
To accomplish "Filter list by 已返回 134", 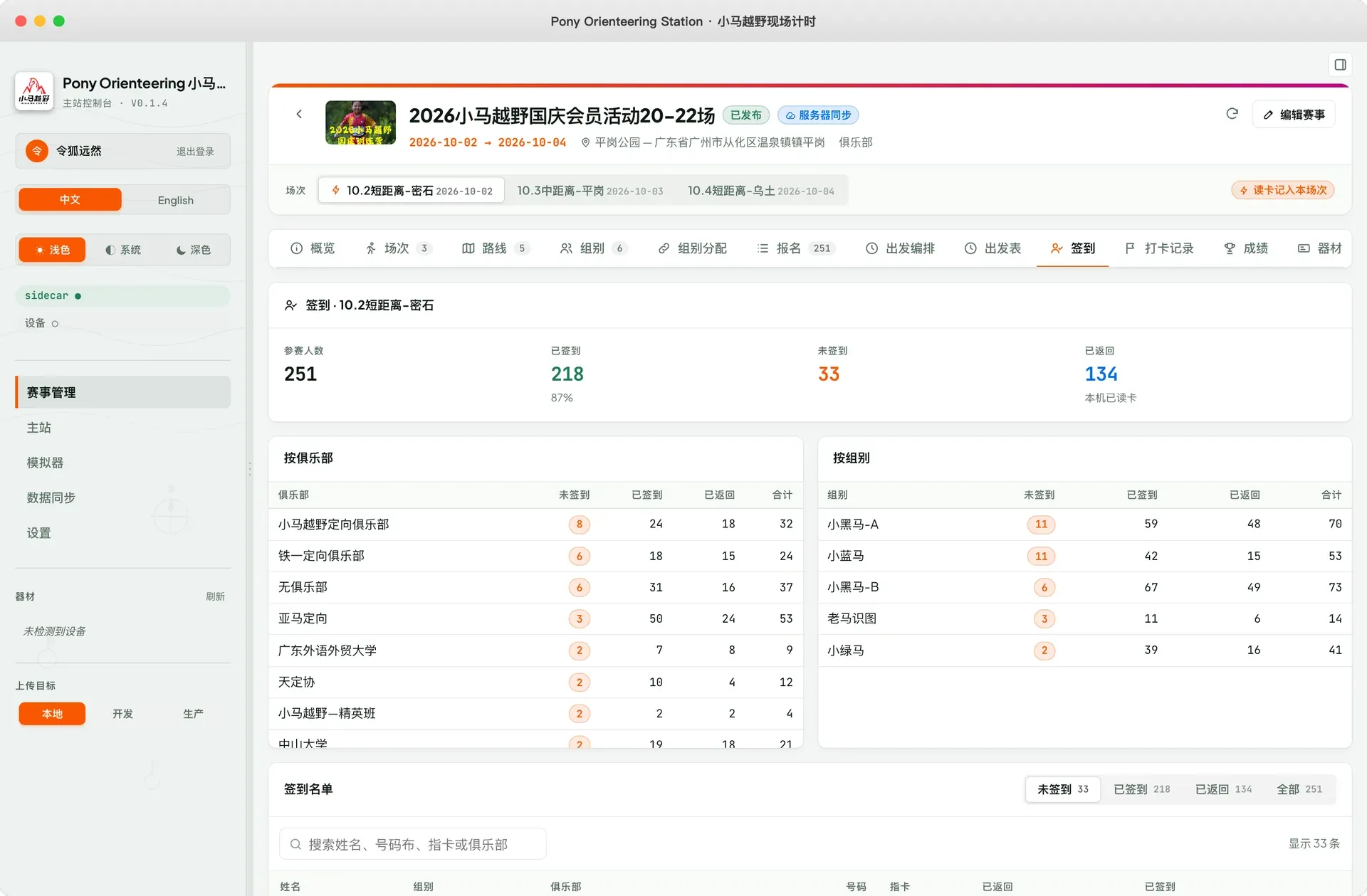I will (1223, 789).
